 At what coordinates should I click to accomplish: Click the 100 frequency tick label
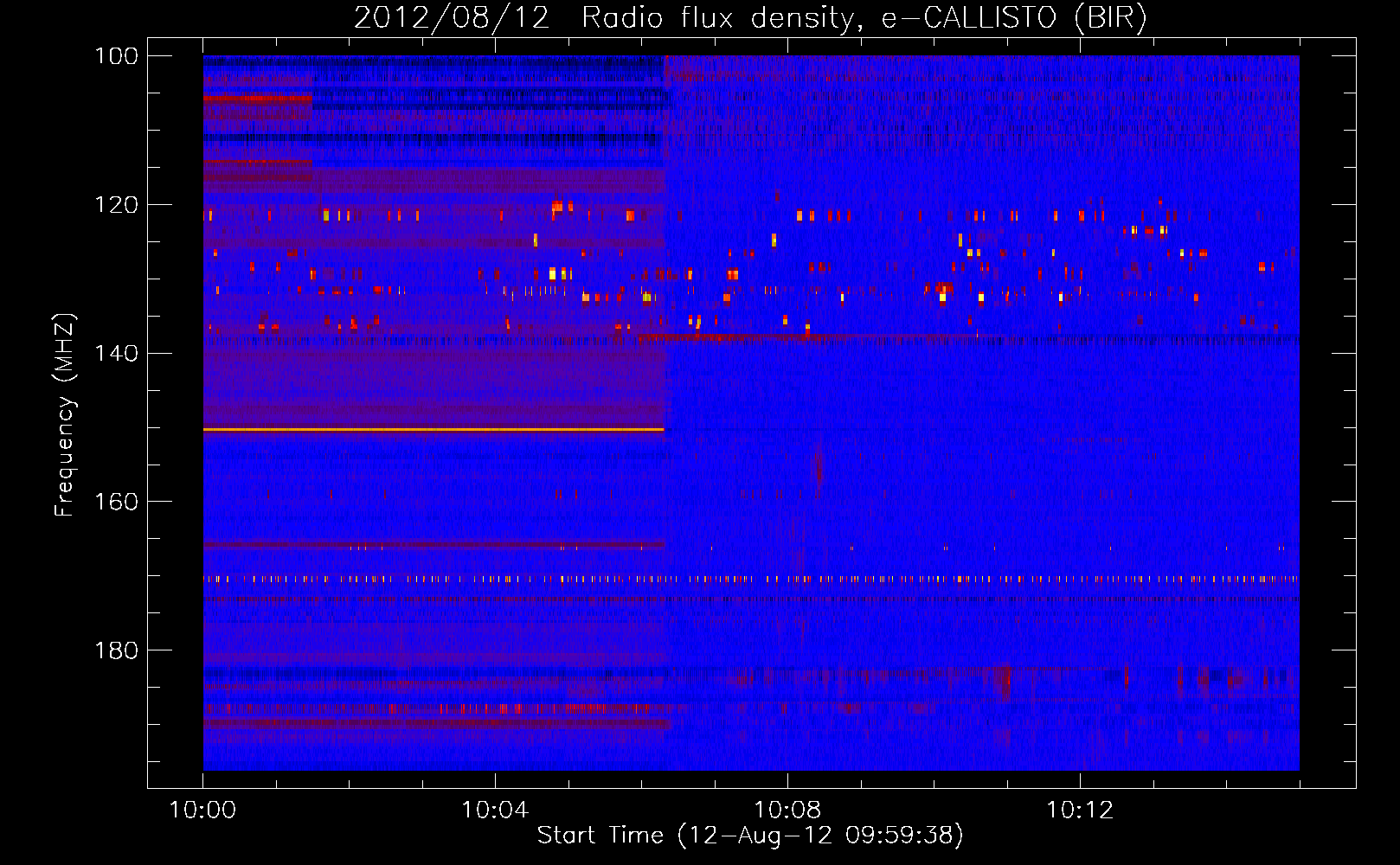pyautogui.click(x=116, y=56)
